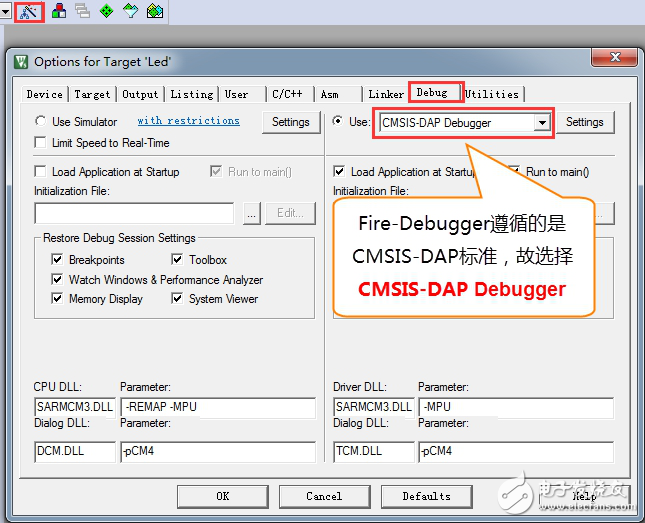645x523 pixels.
Task: Click the Keil logo icon in the dialog title bar
Action: click(21, 61)
